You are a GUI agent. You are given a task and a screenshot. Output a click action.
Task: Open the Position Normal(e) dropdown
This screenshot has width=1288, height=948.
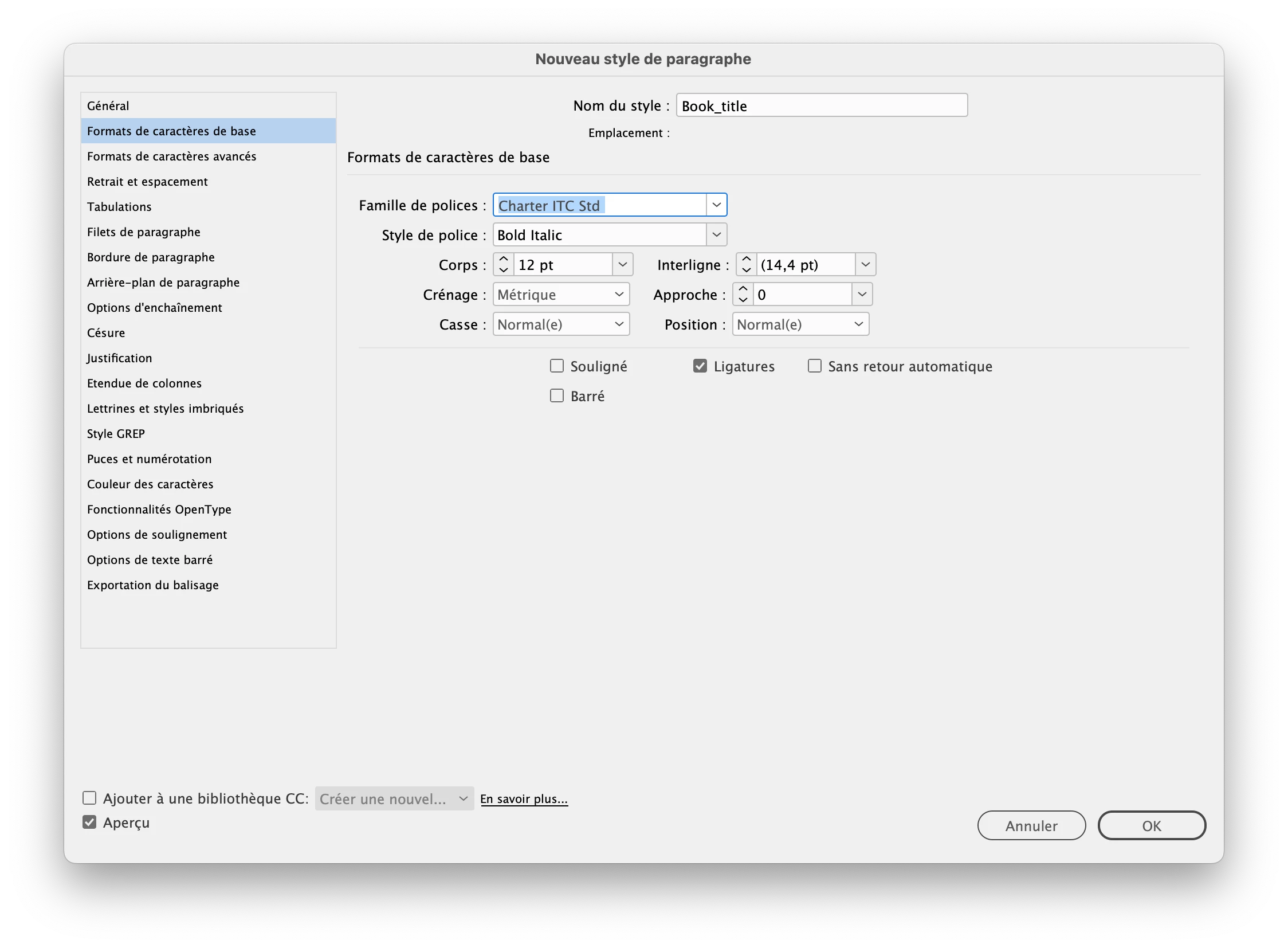coord(800,324)
